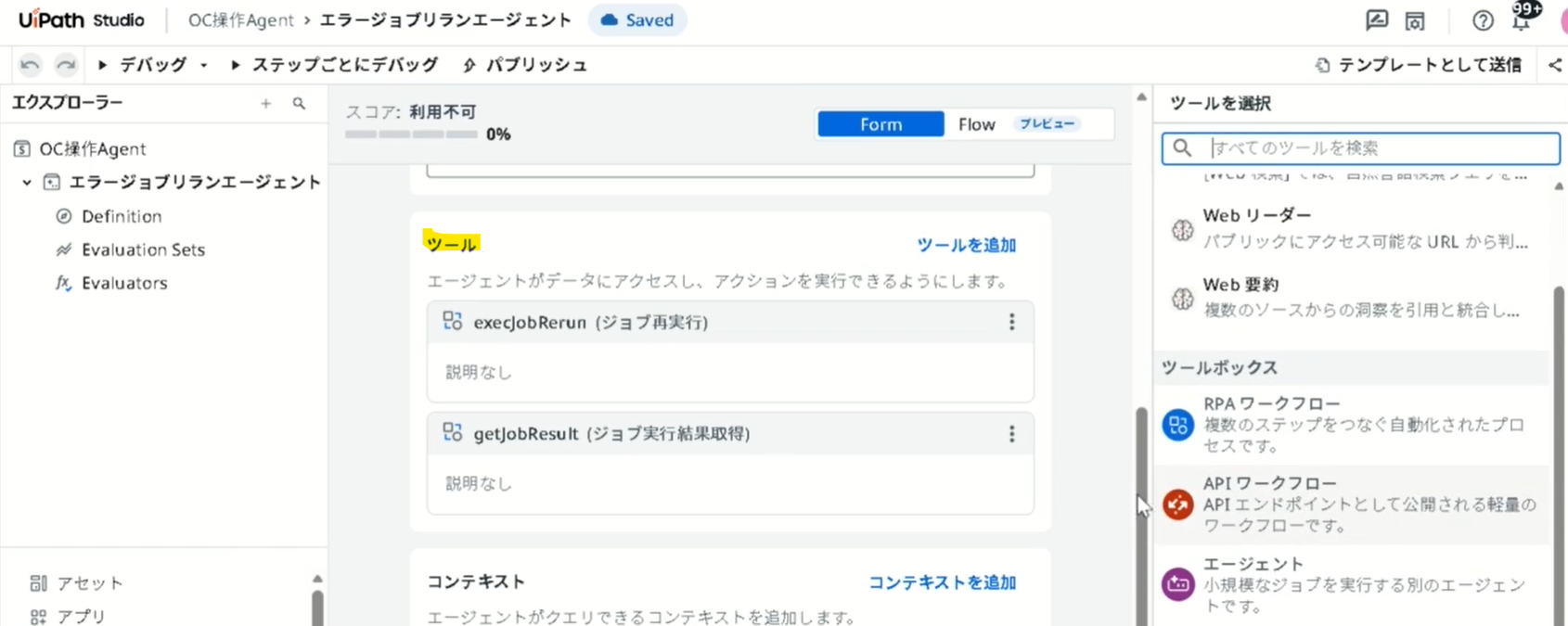Open the feedback chat icon
The height and width of the screenshot is (626, 1568).
[x=1377, y=19]
